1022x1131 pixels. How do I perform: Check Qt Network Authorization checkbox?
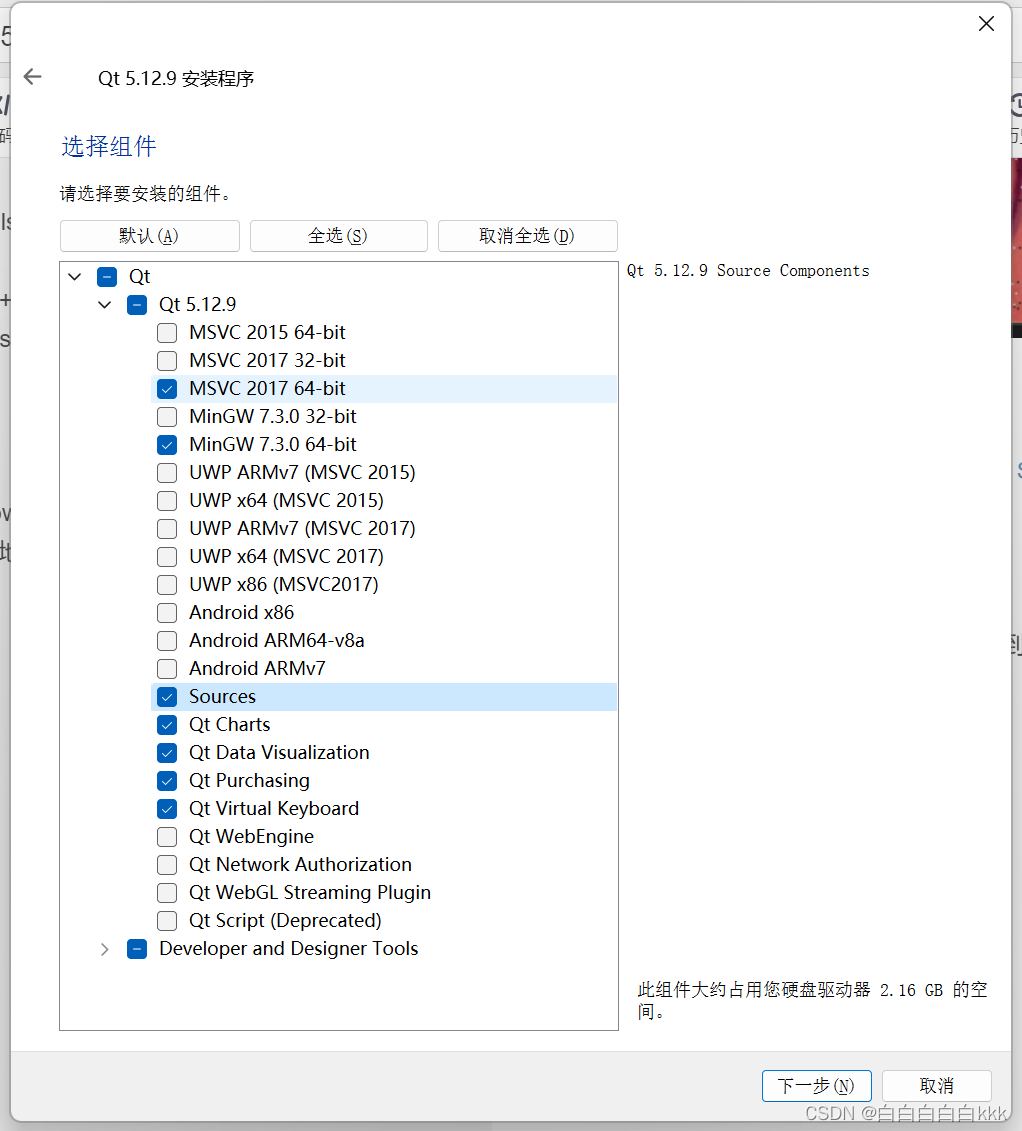(167, 864)
